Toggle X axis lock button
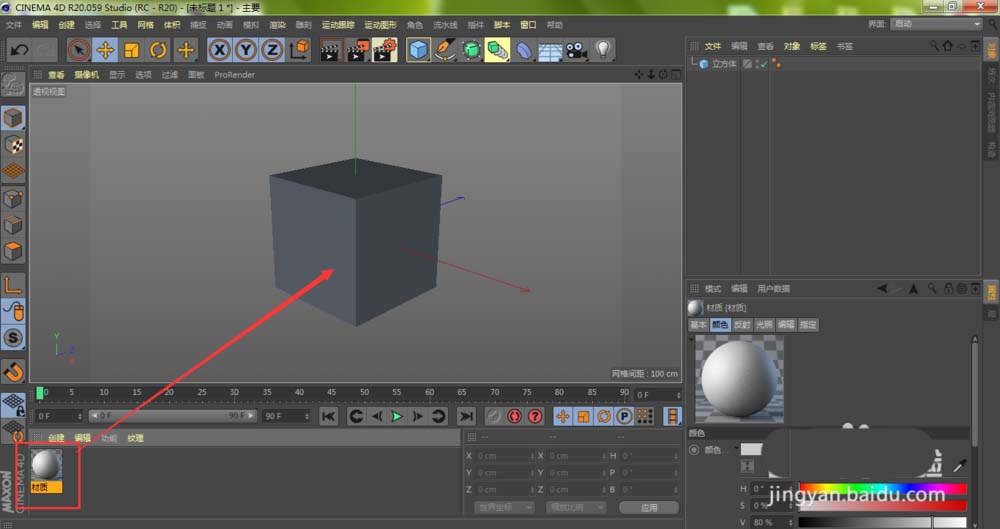The height and width of the screenshot is (529, 1000). [x=218, y=49]
